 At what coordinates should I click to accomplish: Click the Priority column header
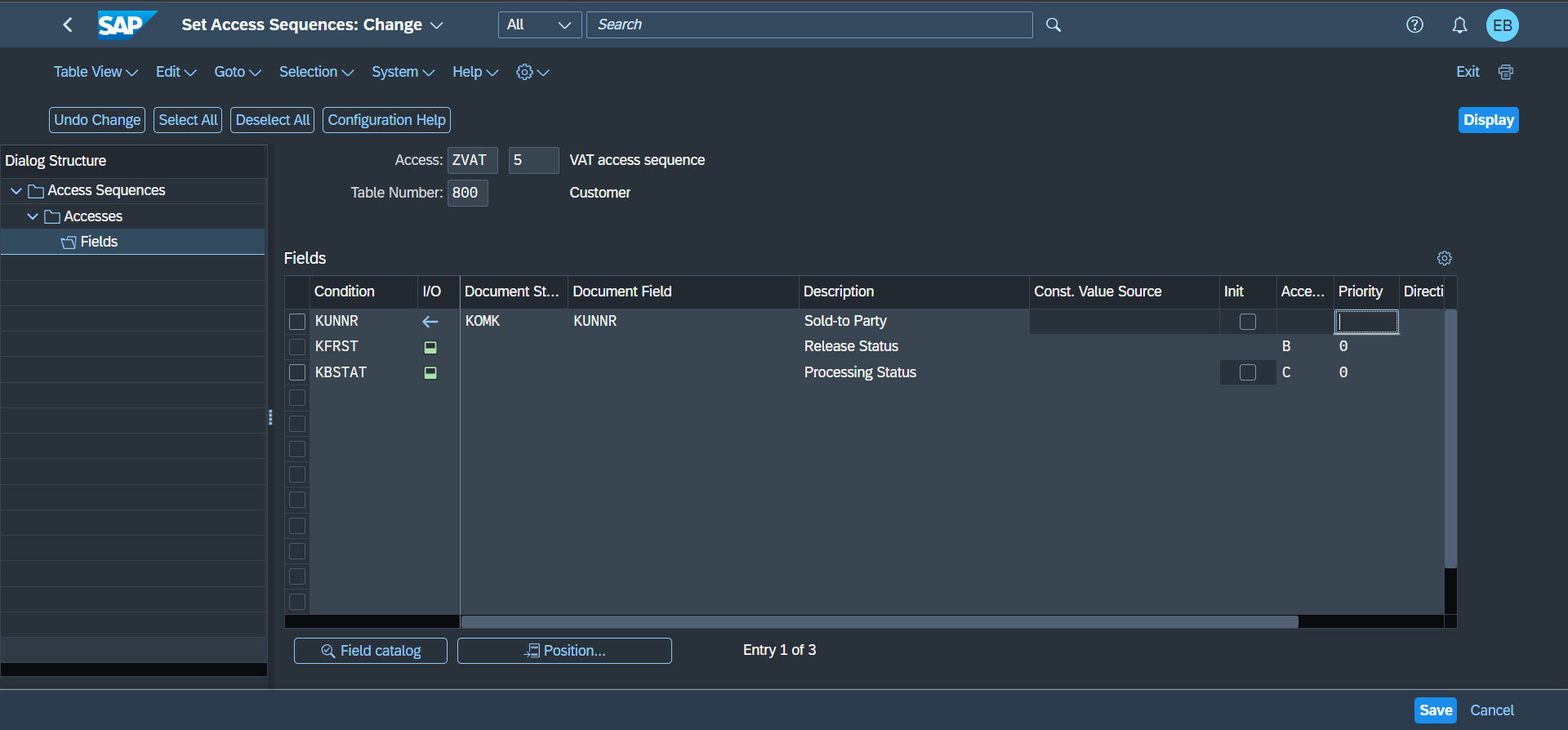(x=1366, y=292)
